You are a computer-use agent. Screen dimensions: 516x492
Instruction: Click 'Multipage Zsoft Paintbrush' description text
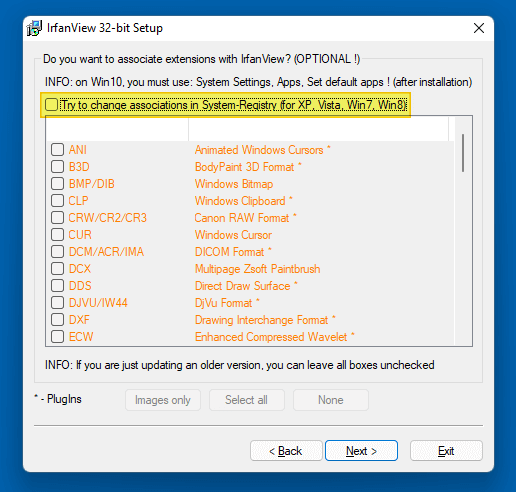(258, 269)
